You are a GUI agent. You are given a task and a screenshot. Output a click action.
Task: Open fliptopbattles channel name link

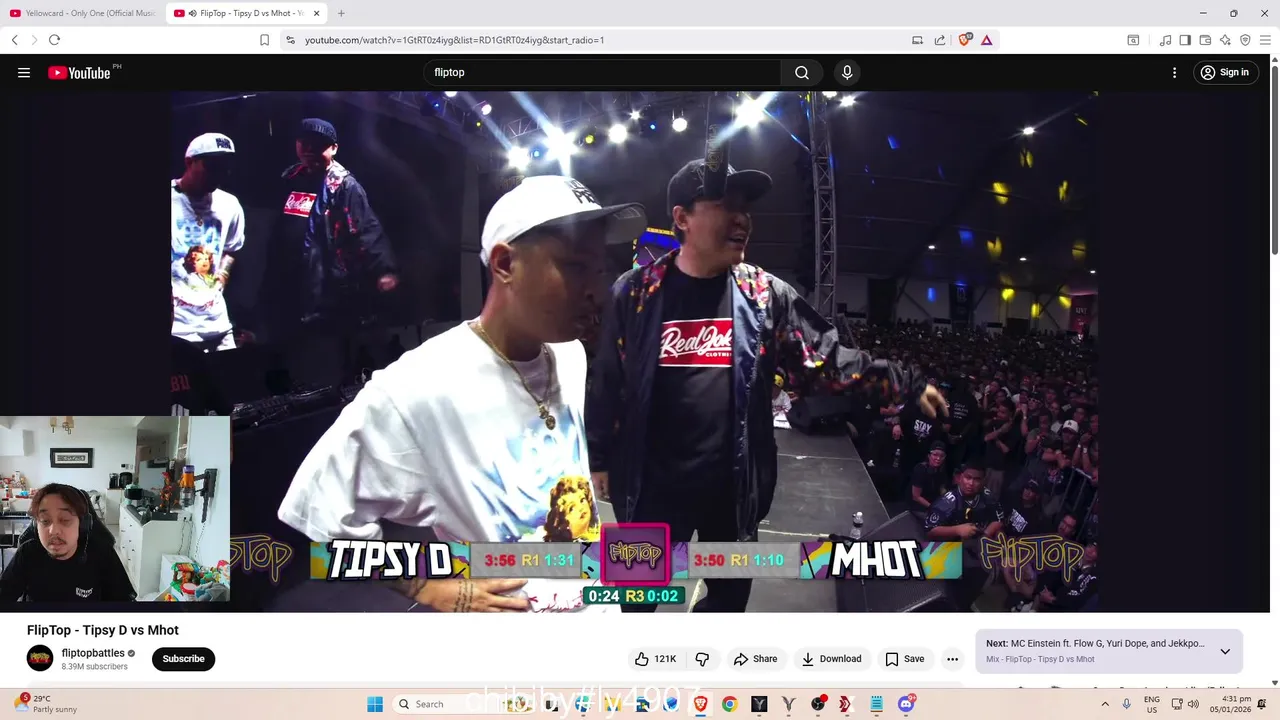93,653
